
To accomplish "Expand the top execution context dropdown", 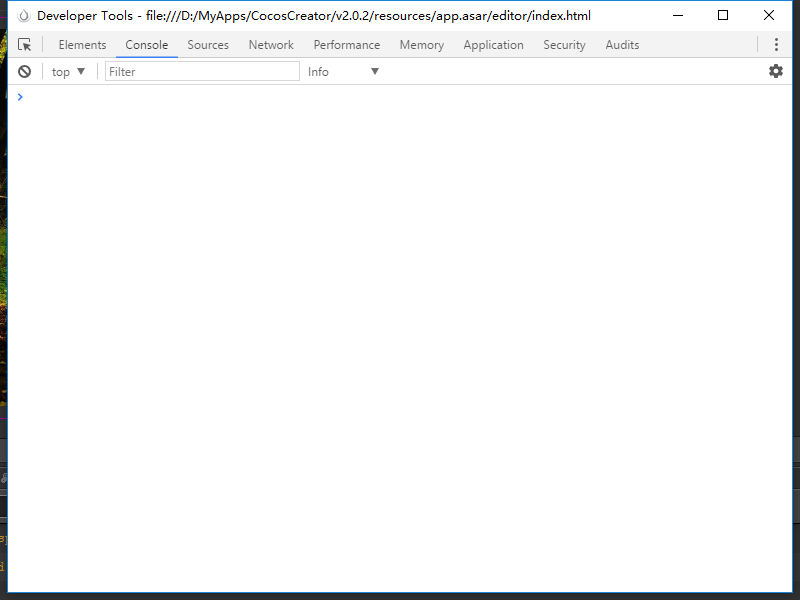I will [x=68, y=71].
